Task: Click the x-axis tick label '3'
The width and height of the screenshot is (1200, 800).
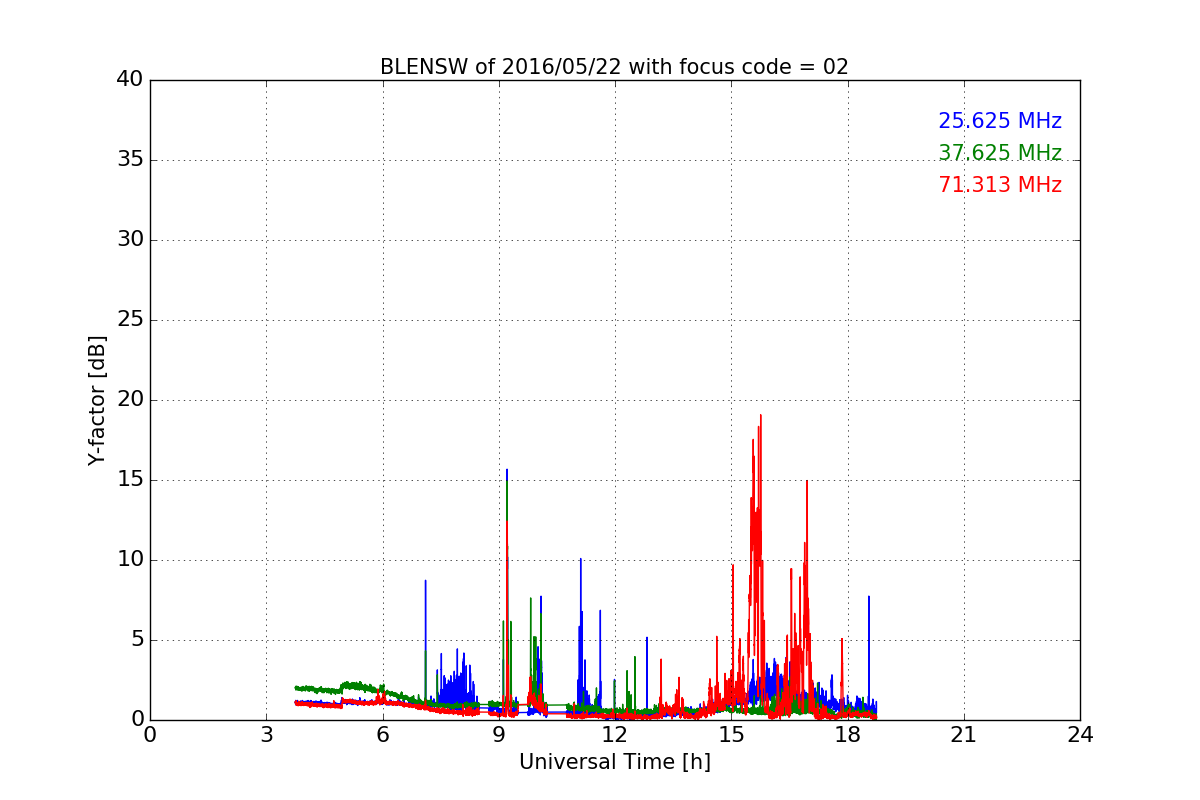Action: (266, 735)
